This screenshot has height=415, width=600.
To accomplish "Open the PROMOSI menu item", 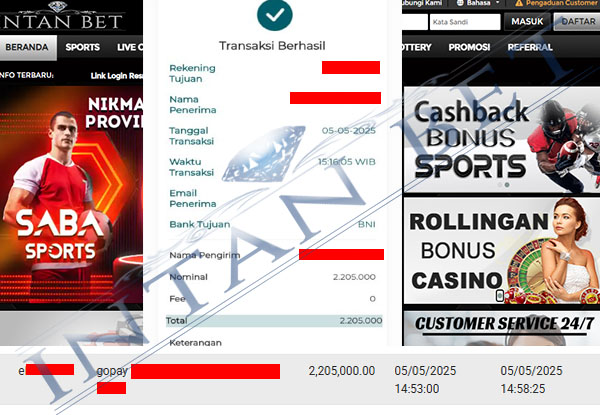I will 469,47.
